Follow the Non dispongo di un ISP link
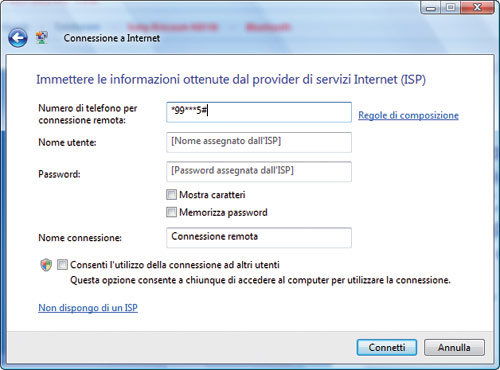The image size is (500, 370). (x=88, y=308)
